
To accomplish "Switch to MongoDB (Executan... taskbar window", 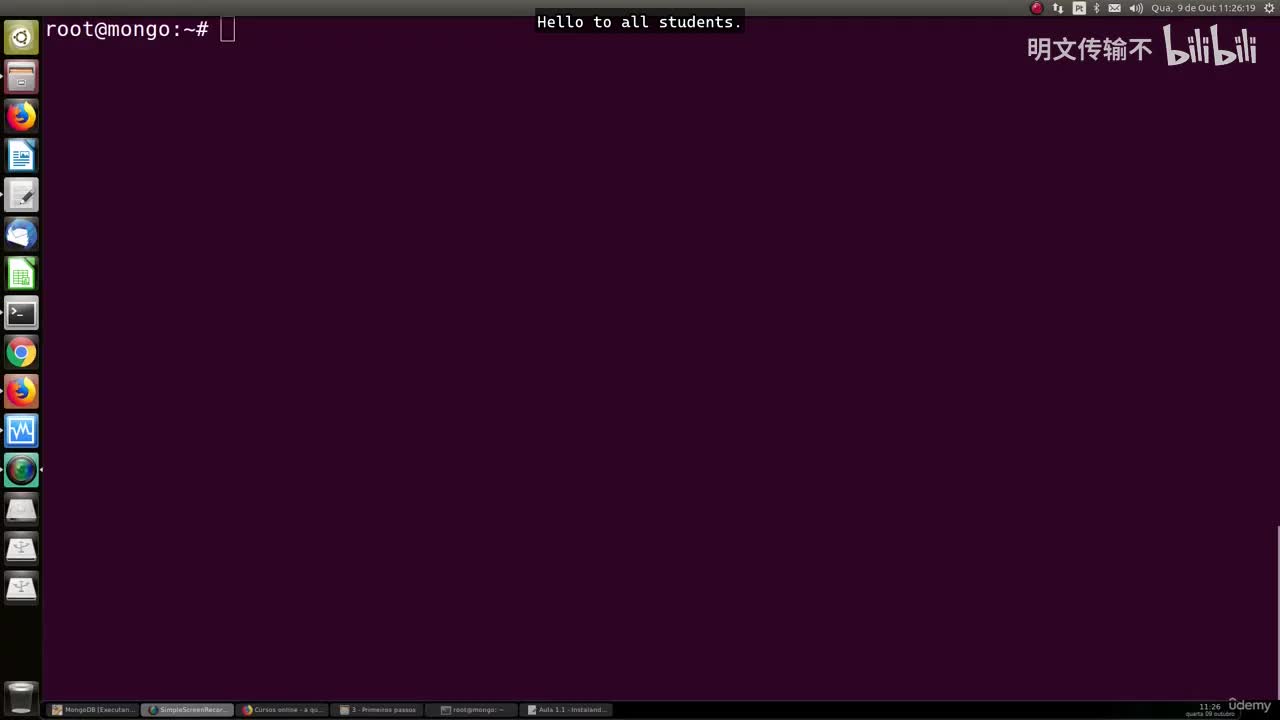I will (93, 710).
